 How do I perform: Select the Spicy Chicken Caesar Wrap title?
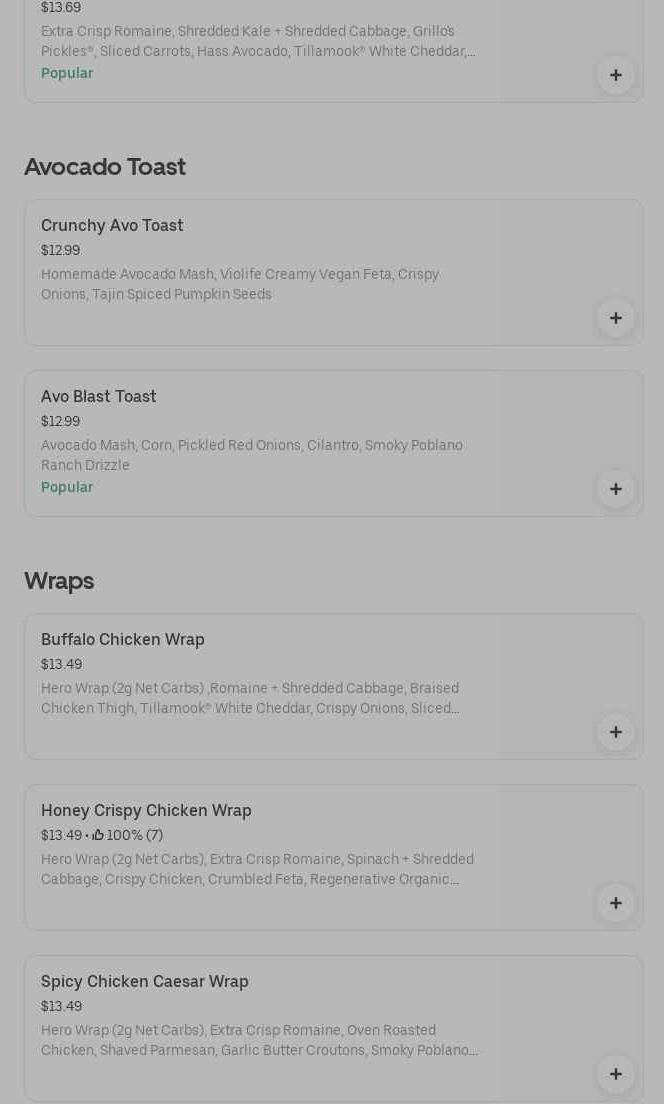144,981
